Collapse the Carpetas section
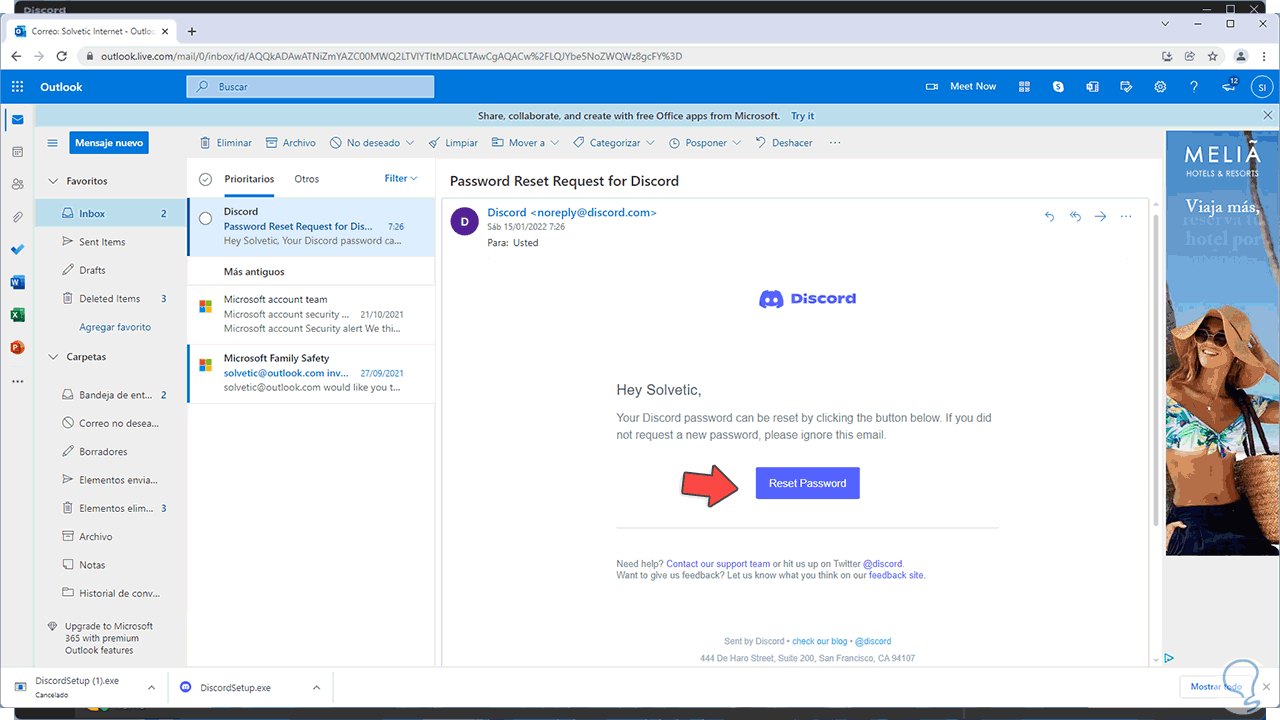Viewport: 1280px width, 720px height. [54, 357]
